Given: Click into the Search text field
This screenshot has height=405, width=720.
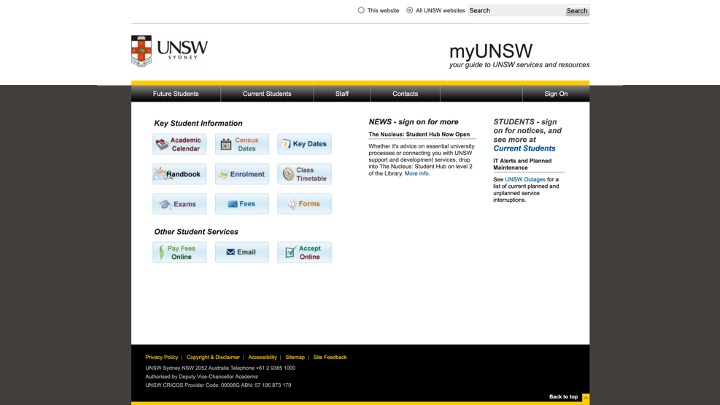Looking at the screenshot, I should [x=517, y=11].
